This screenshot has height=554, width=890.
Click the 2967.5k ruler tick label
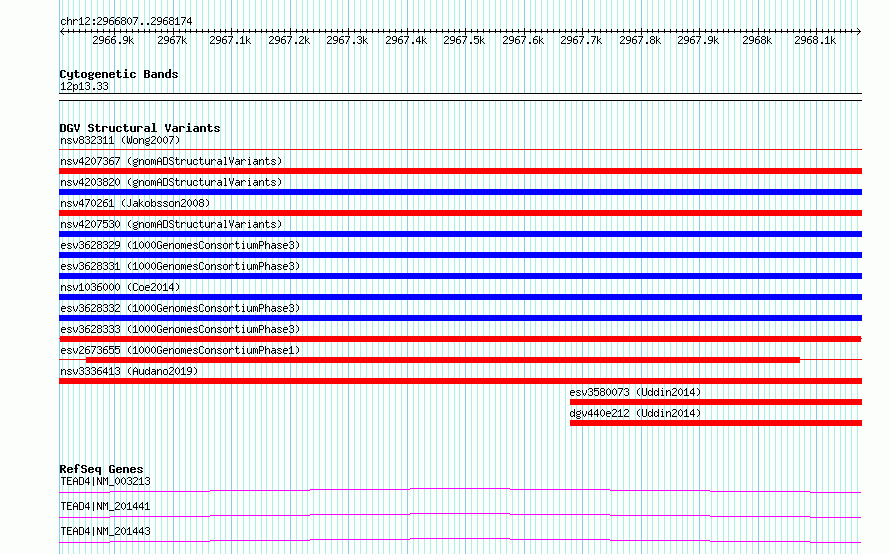464,40
